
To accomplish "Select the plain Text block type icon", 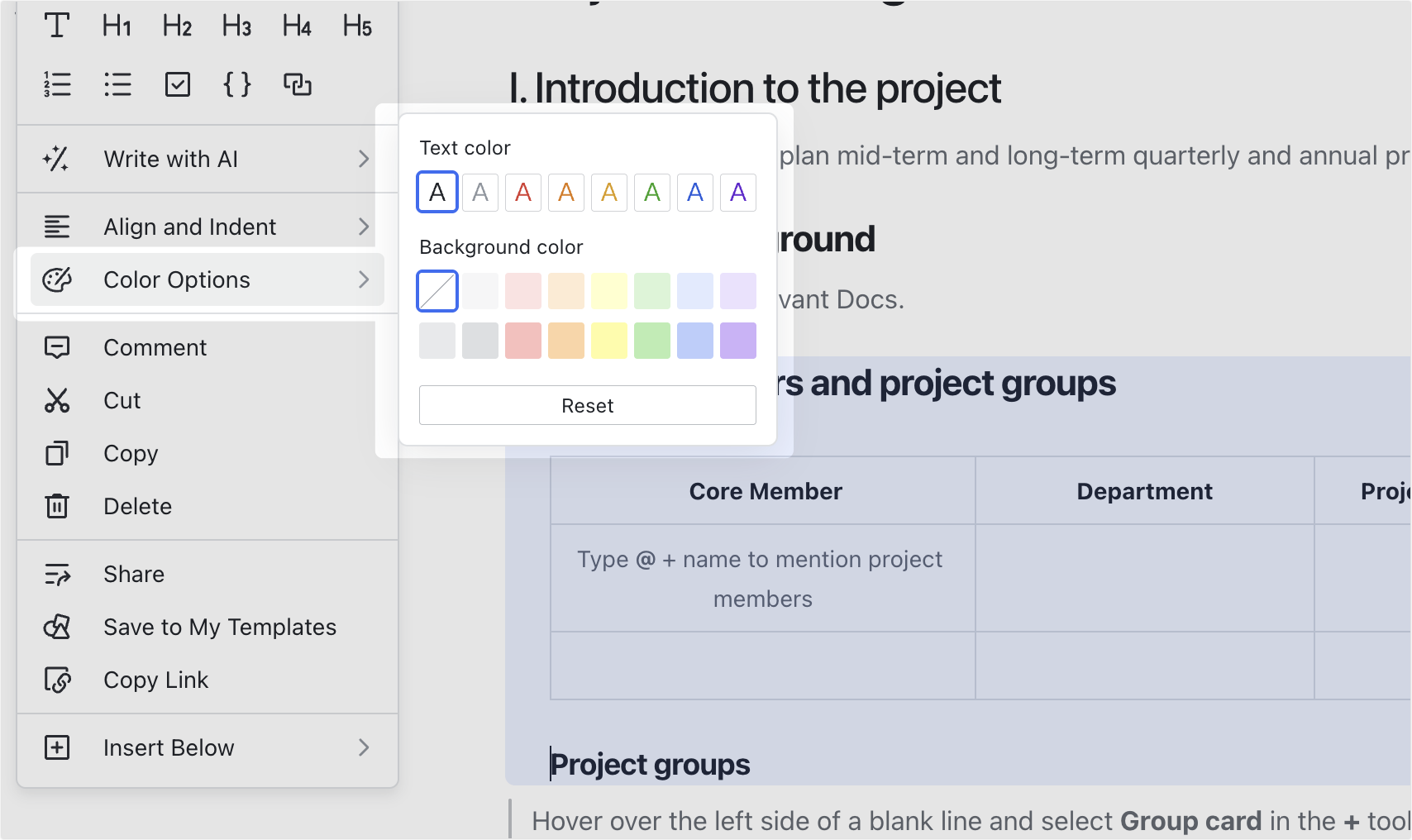I will (x=56, y=26).
